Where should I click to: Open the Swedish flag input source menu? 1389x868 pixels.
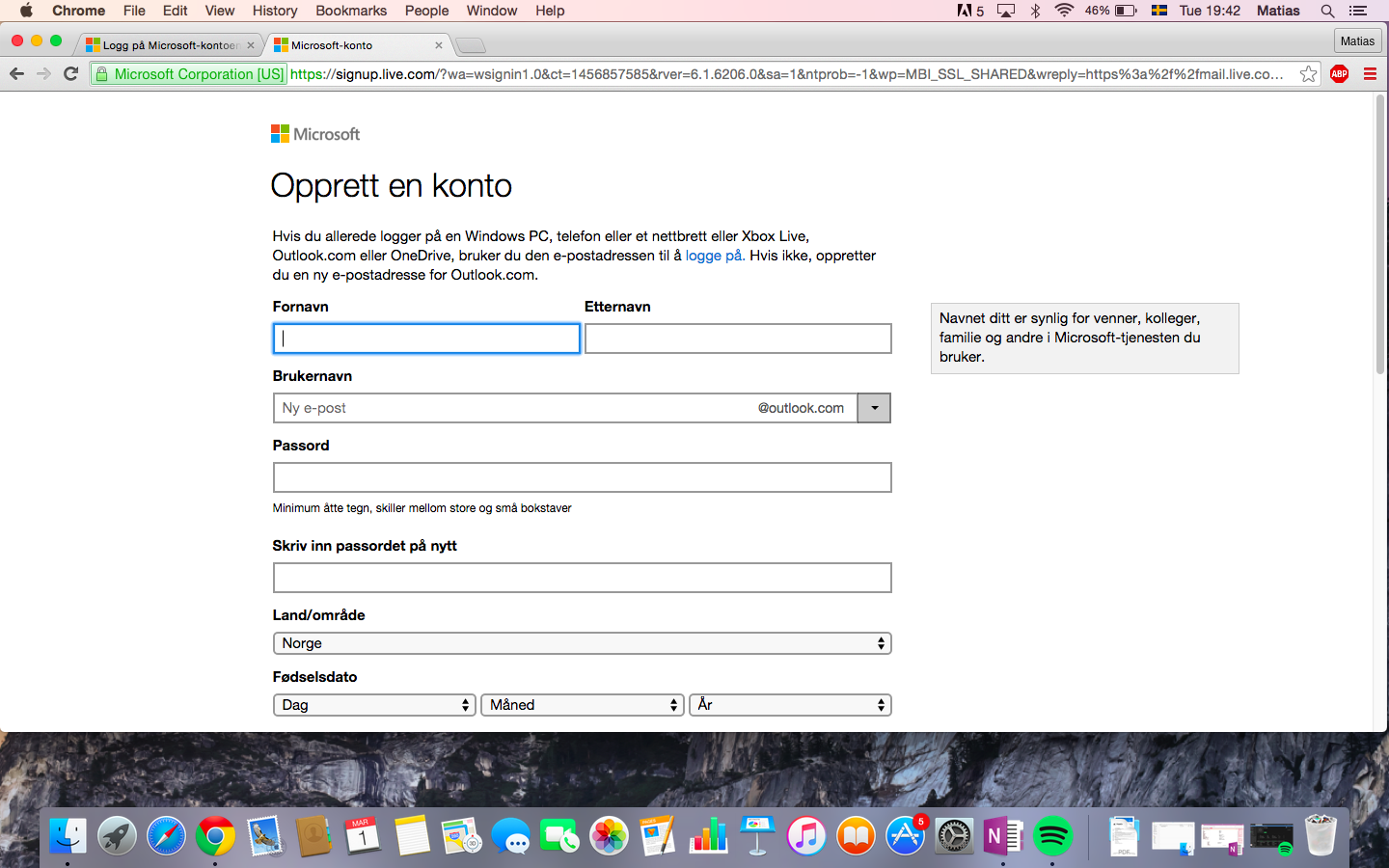coord(1159,11)
